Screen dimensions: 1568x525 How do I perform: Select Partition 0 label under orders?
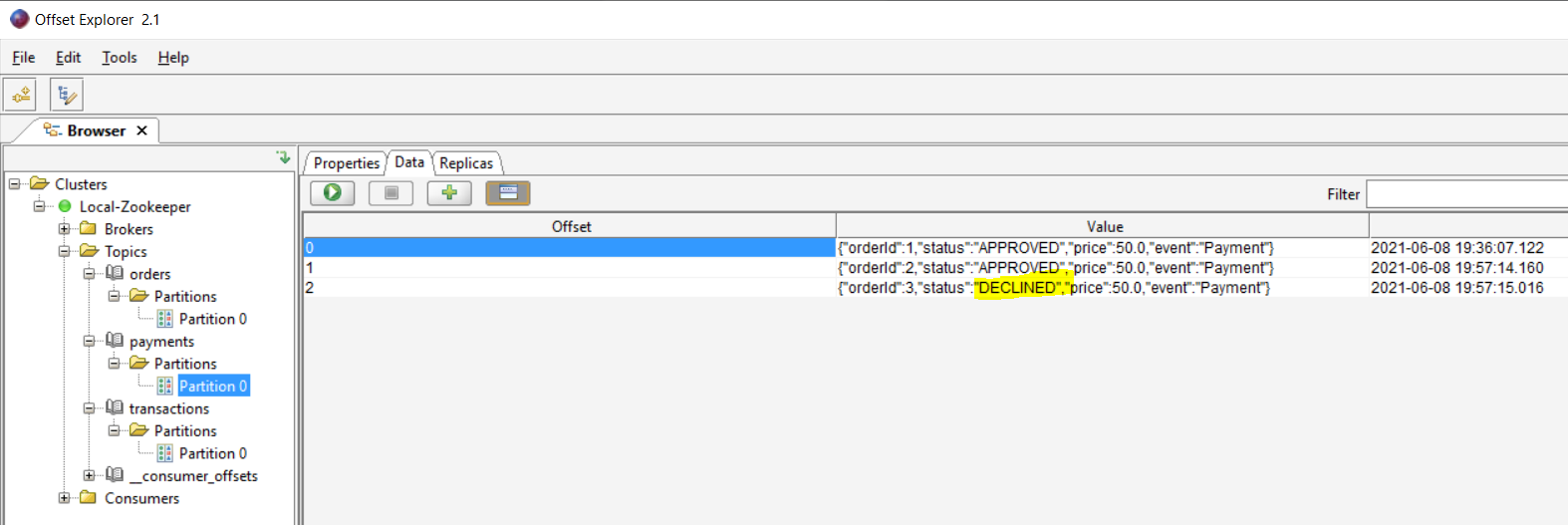pos(213,319)
